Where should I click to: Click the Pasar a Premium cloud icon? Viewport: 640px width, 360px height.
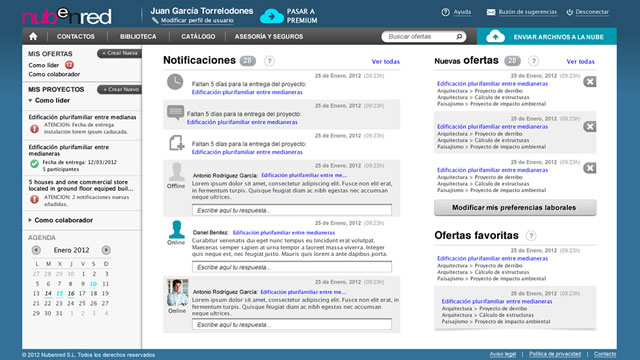(x=271, y=16)
